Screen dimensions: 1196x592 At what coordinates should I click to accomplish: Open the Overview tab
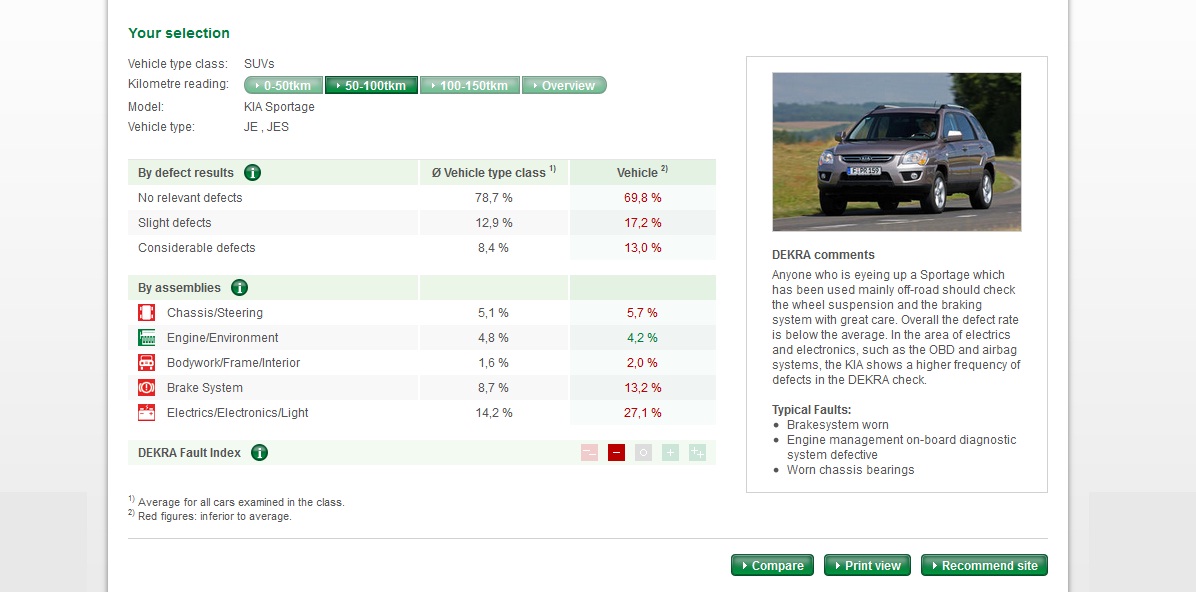tap(564, 85)
